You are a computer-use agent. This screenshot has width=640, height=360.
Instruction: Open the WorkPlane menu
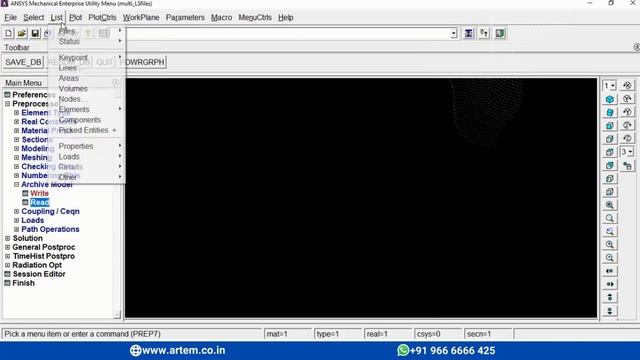click(141, 18)
